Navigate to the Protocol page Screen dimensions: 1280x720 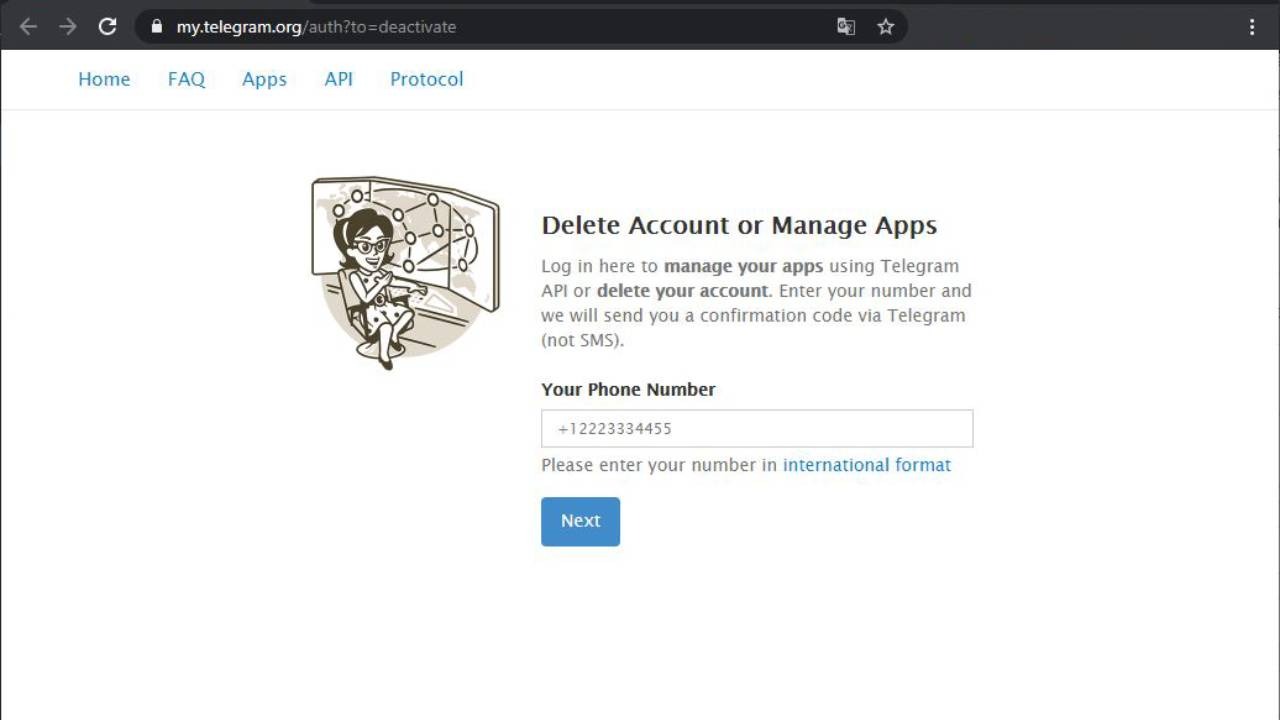pos(426,79)
